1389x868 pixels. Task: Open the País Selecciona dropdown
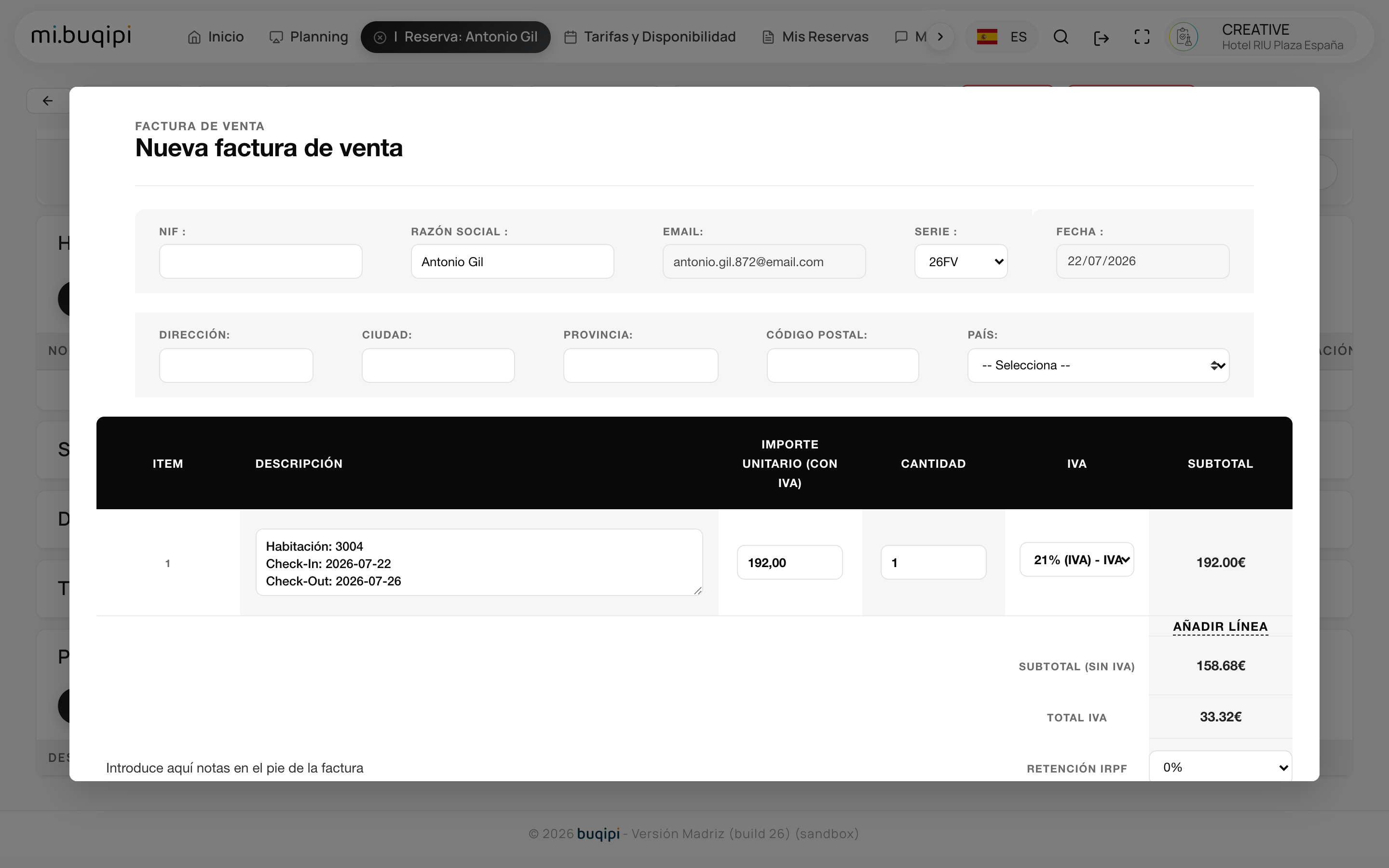(x=1099, y=366)
